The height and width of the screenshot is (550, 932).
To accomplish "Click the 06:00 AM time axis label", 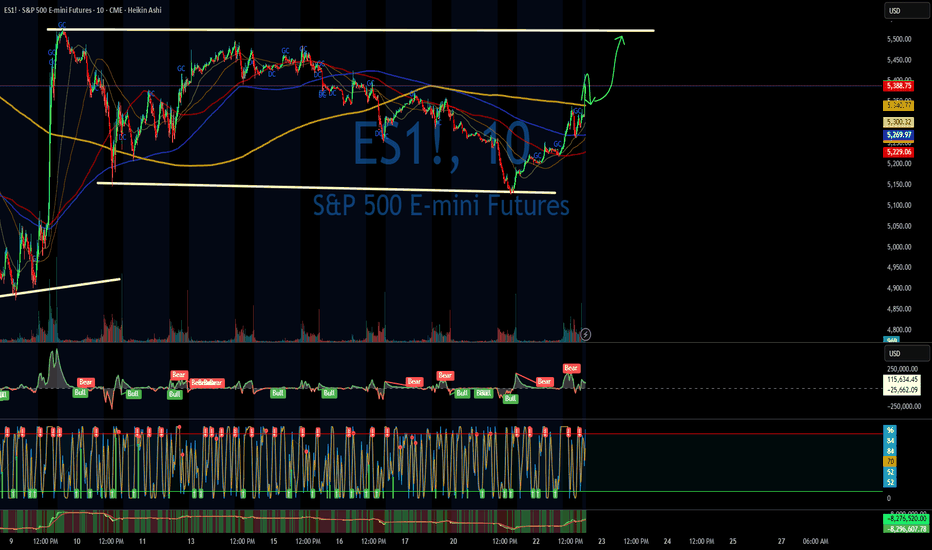I will [x=815, y=542].
